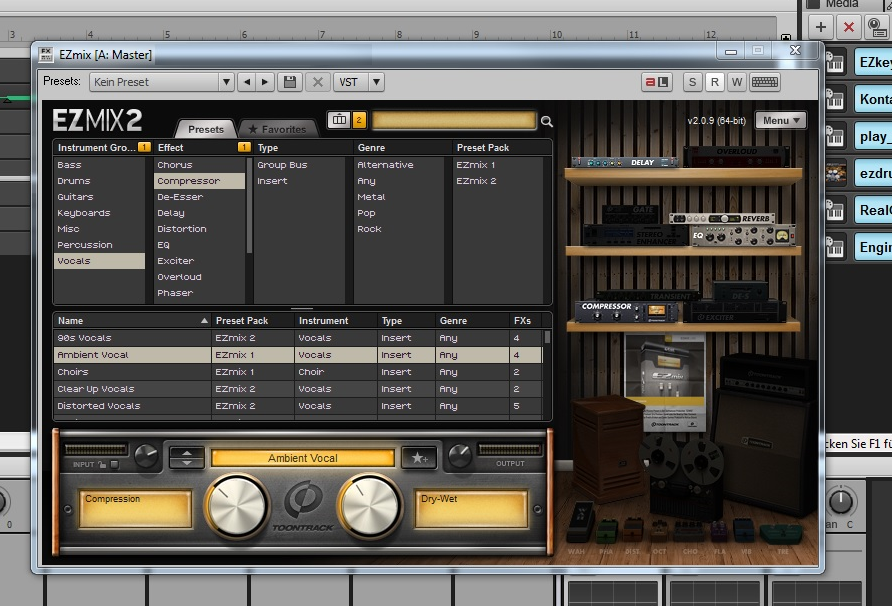
Task: Go to previous preset with left arrow
Action: click(246, 82)
